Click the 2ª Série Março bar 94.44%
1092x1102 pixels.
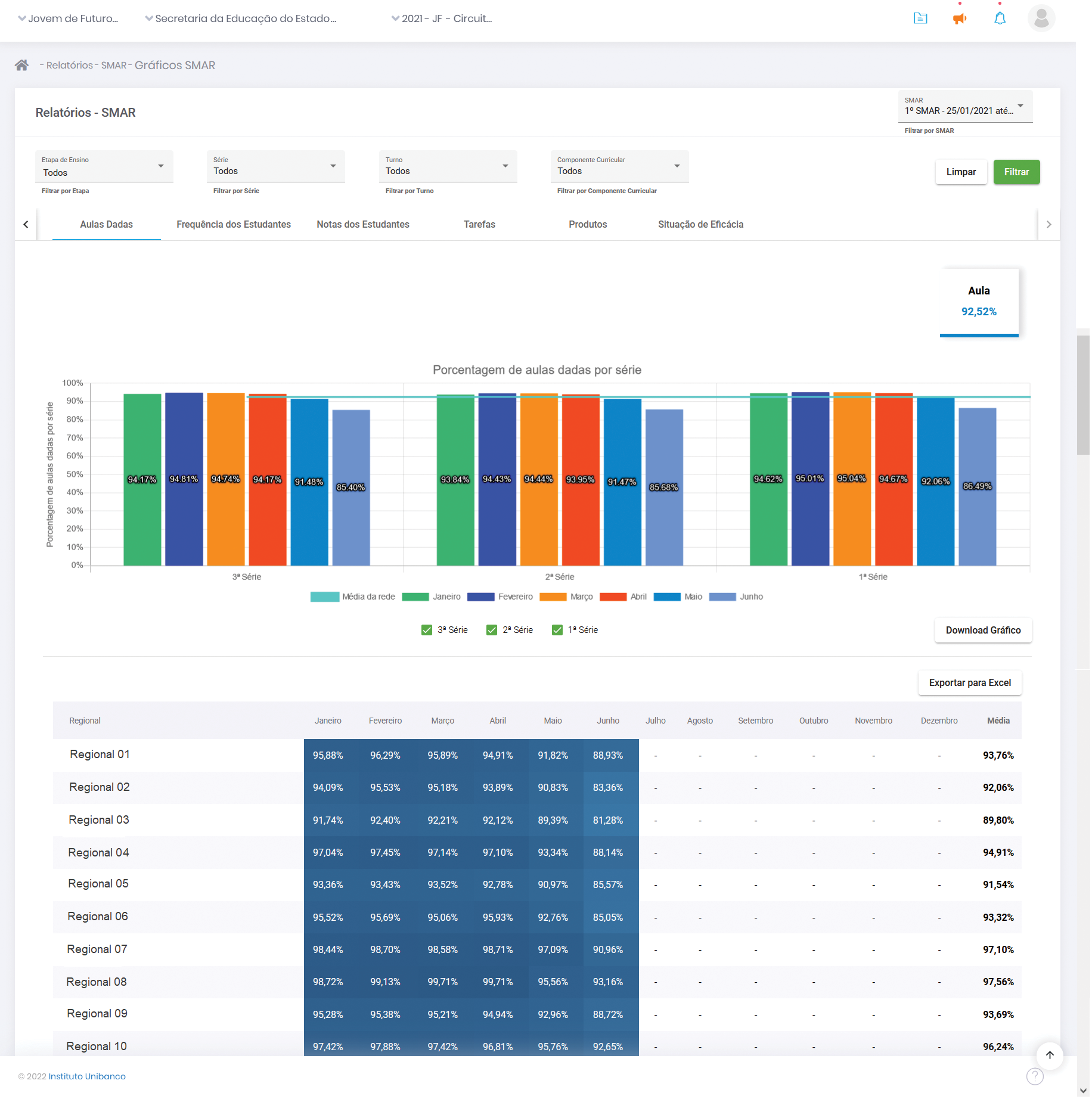539,479
